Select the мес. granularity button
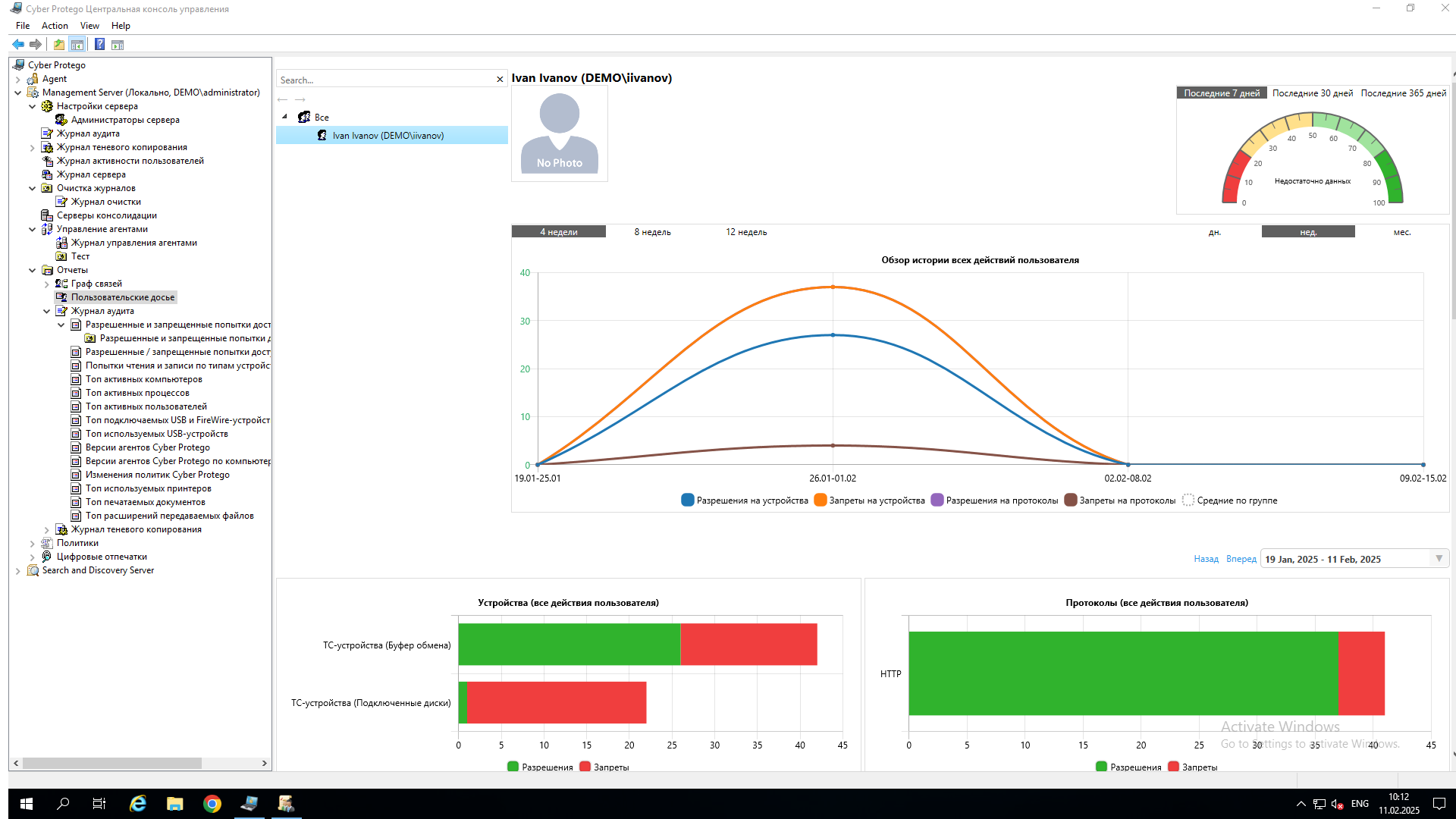The image size is (1456, 819). (x=1401, y=232)
